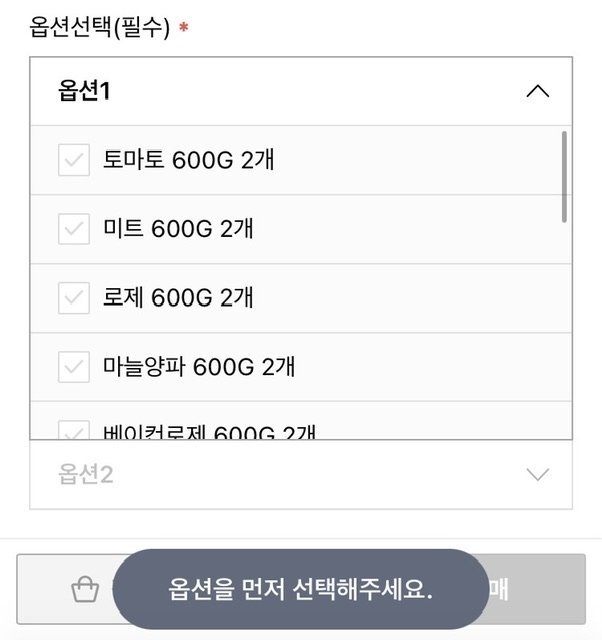
Task: Check the 토마토 600G 2개 checkbox
Action: click(x=74, y=160)
